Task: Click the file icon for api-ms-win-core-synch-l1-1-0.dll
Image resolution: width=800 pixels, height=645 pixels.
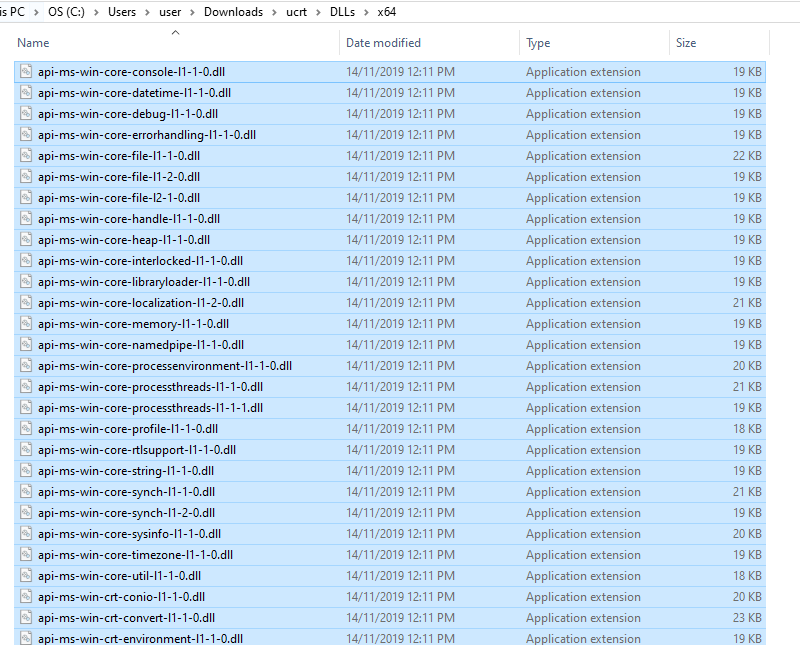Action: 26,491
